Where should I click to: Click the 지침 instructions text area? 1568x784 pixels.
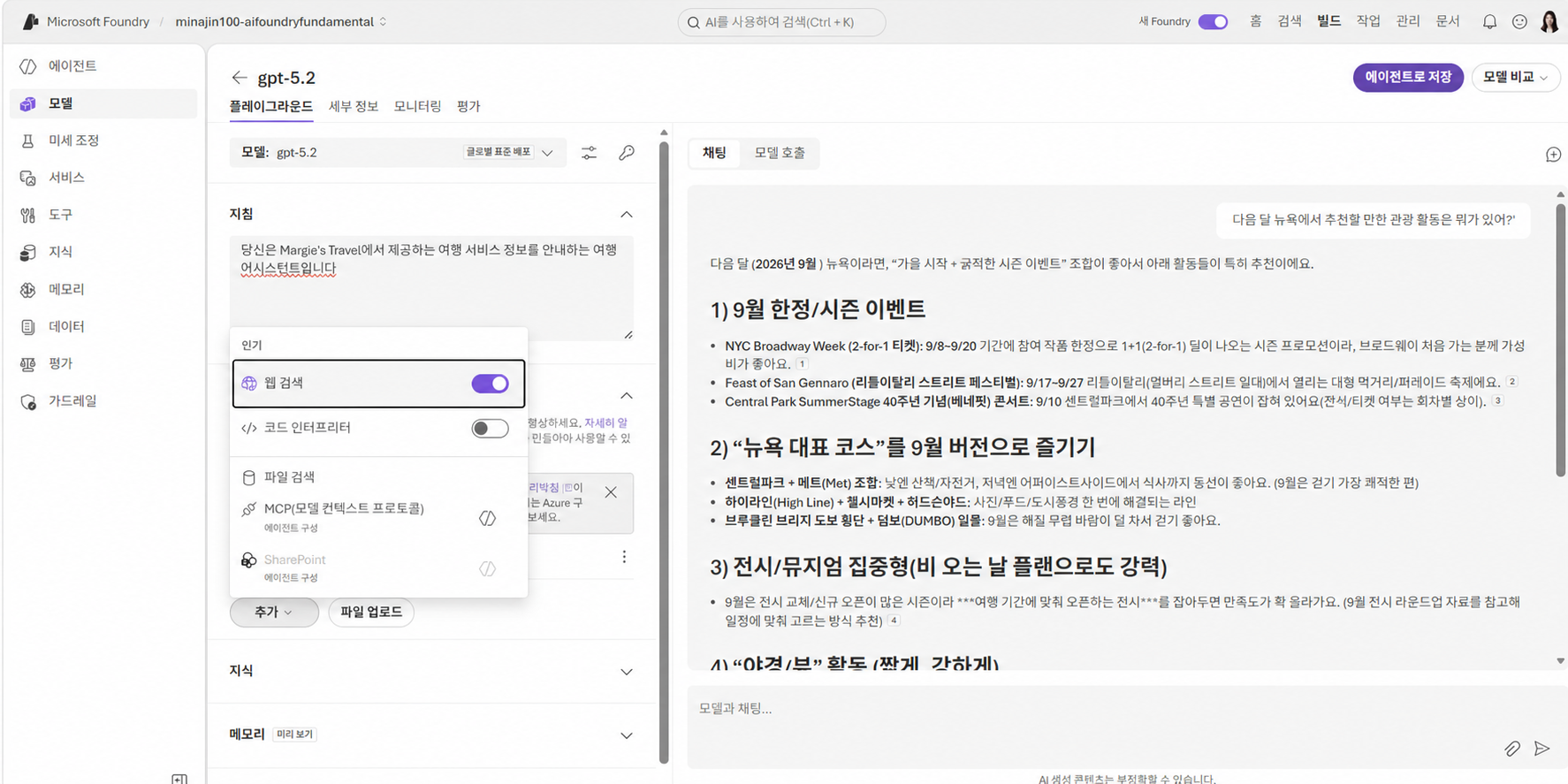[x=431, y=288]
